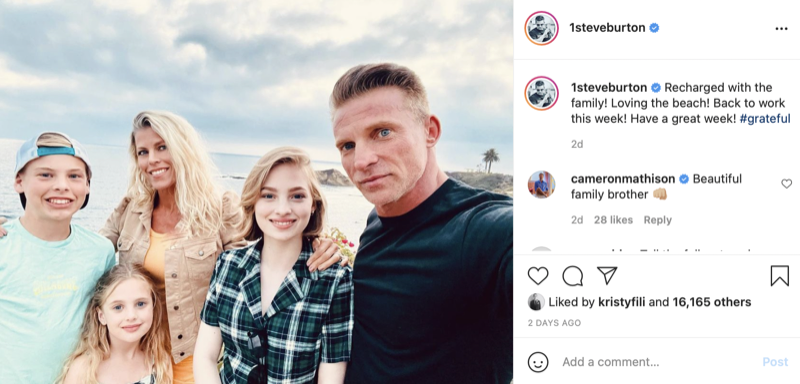Open 1steveburton profile picture in header

(x=541, y=28)
